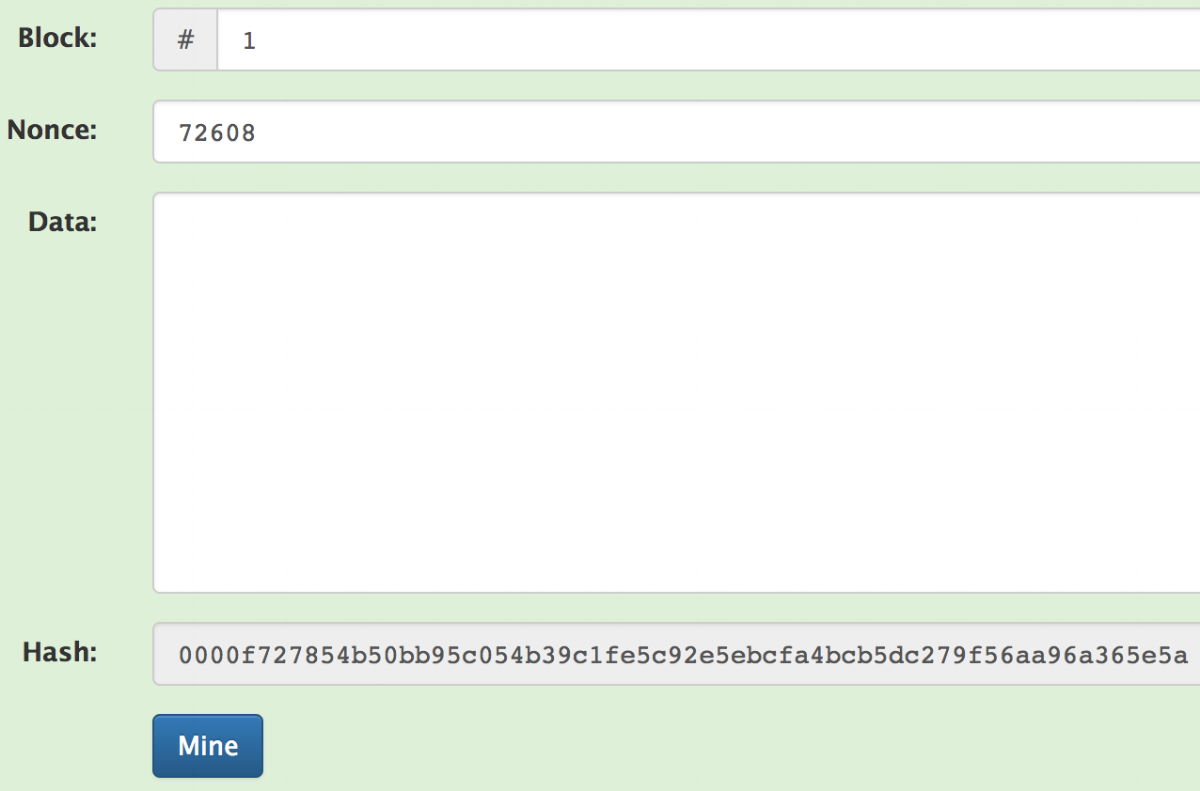Click the Block: label
1200x791 pixels.
[x=58, y=39]
